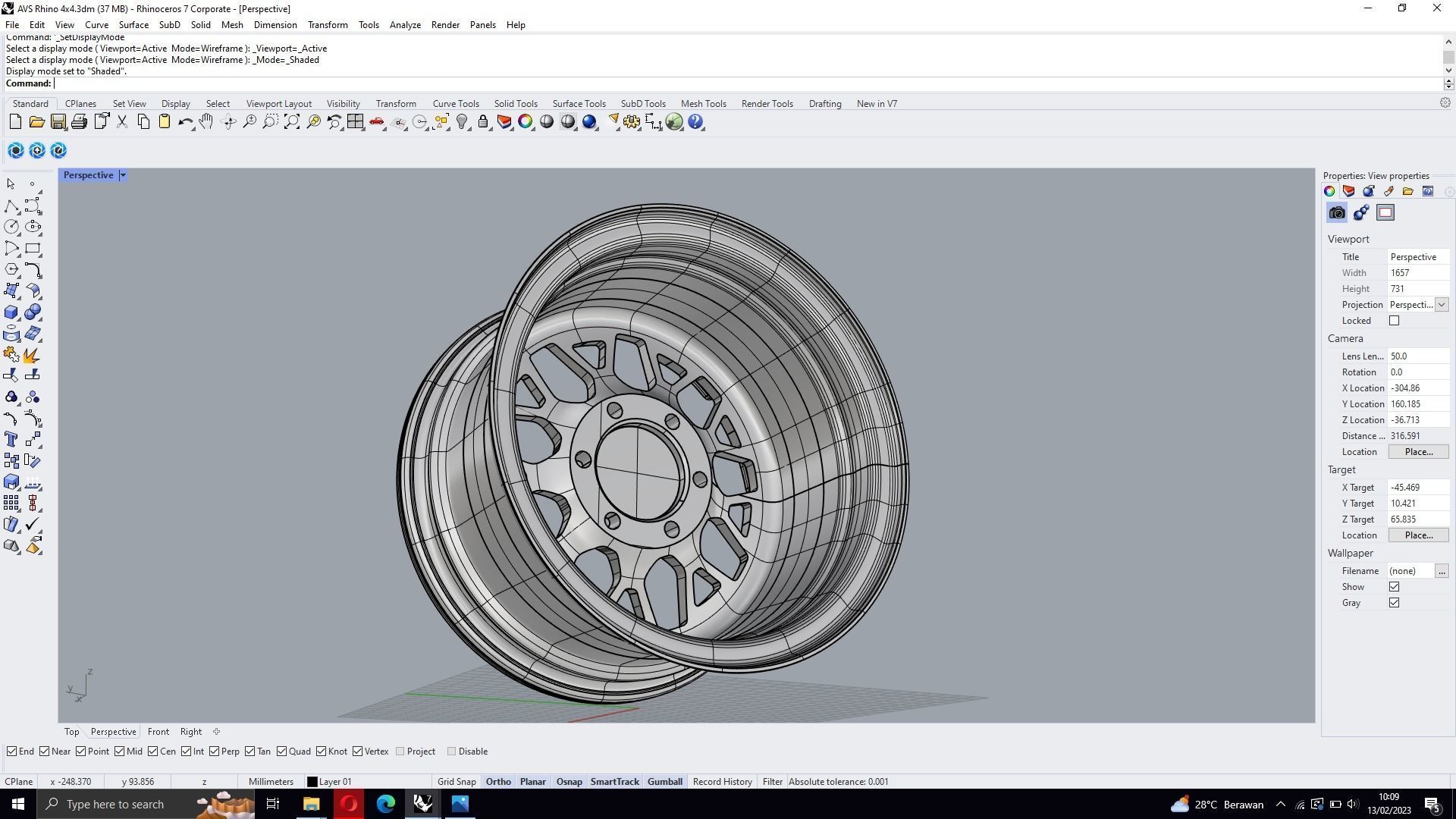Add a viewport tab with plus icon
The width and height of the screenshot is (1456, 819).
pyautogui.click(x=216, y=732)
